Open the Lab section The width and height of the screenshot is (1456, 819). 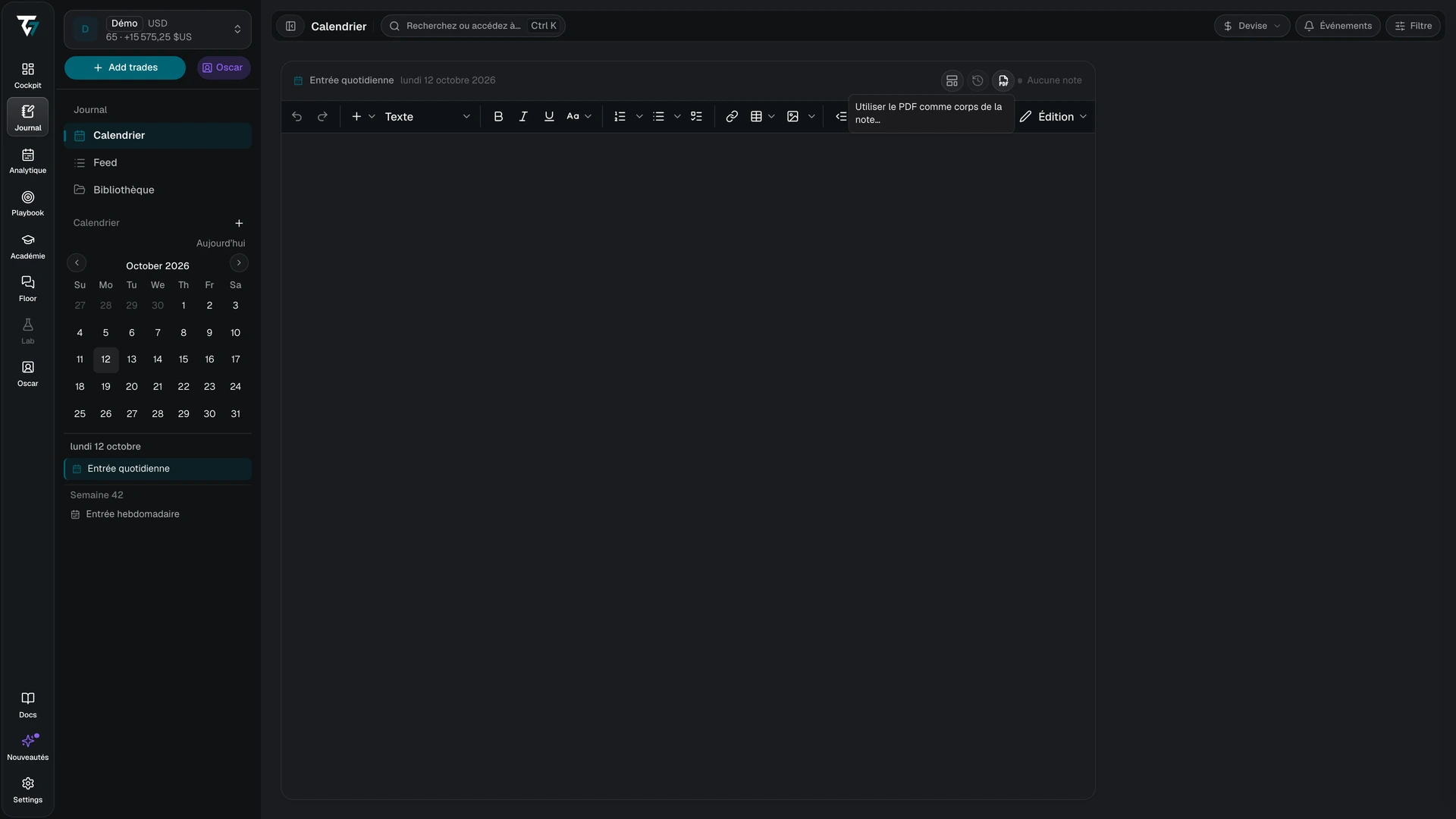click(x=27, y=331)
